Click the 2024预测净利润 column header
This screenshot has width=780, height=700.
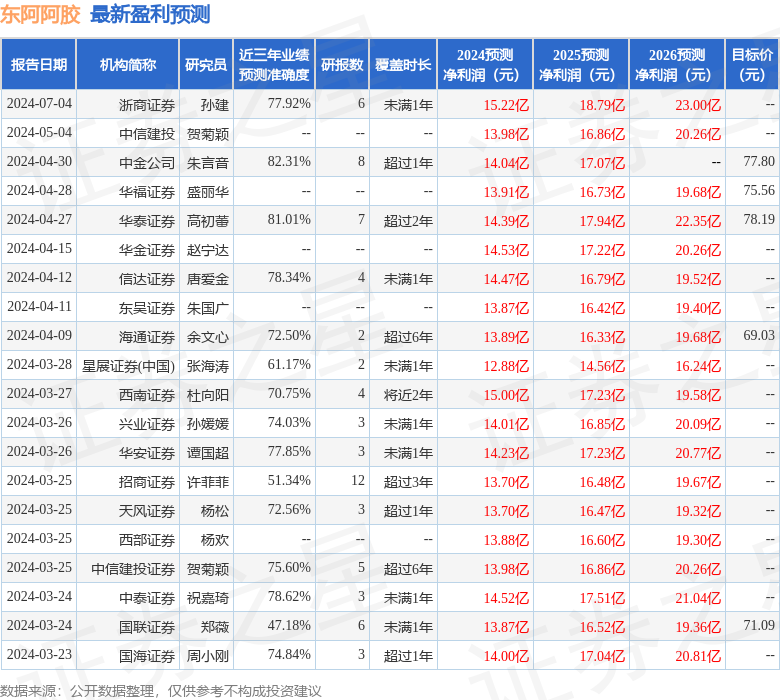click(485, 65)
